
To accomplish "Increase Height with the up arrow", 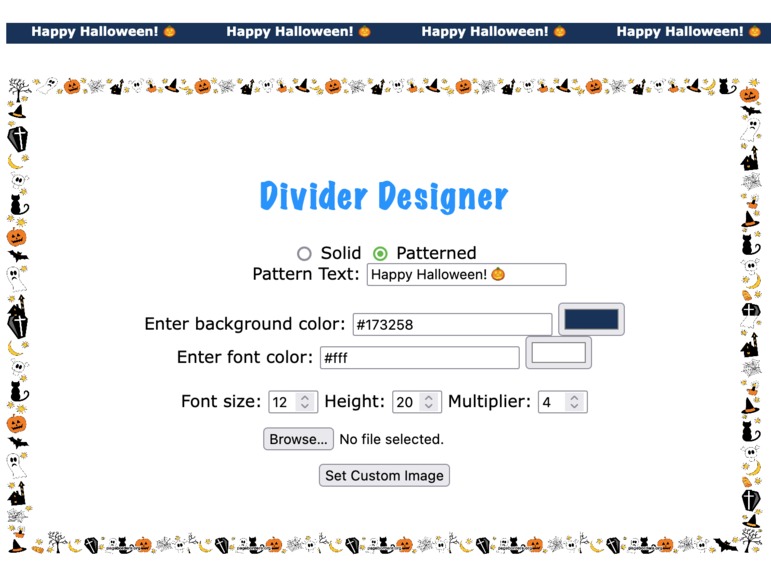I will pos(429,397).
